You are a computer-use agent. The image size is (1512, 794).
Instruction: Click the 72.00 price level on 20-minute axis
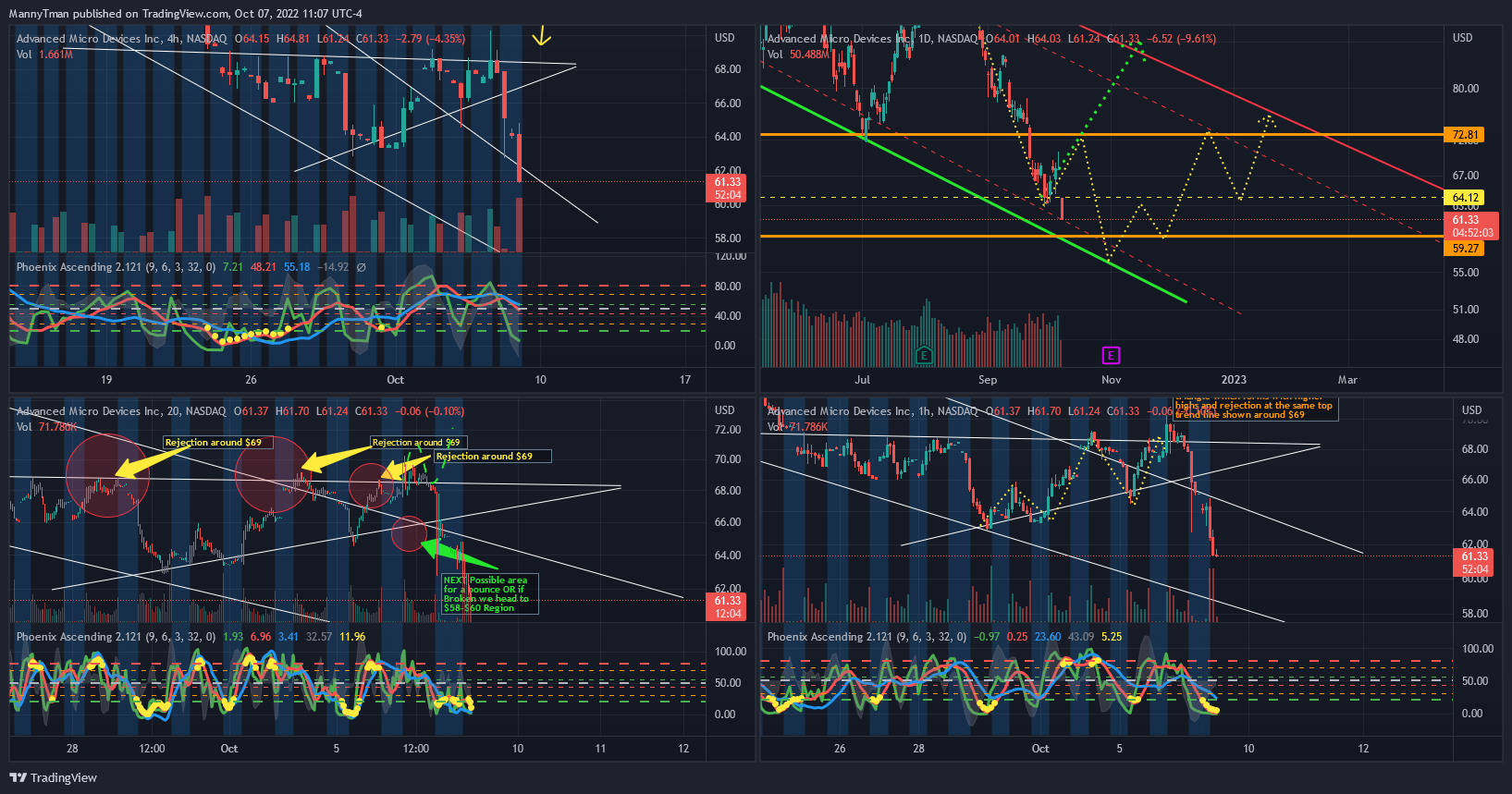(728, 430)
